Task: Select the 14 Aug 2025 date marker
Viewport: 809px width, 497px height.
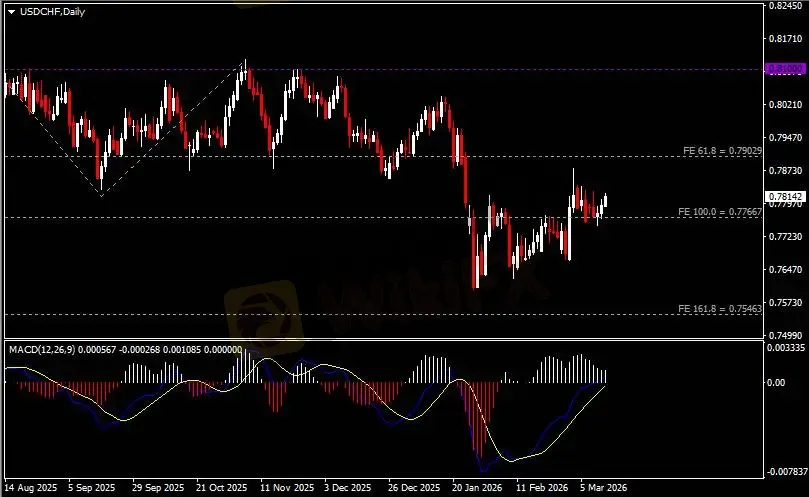Action: pos(31,488)
